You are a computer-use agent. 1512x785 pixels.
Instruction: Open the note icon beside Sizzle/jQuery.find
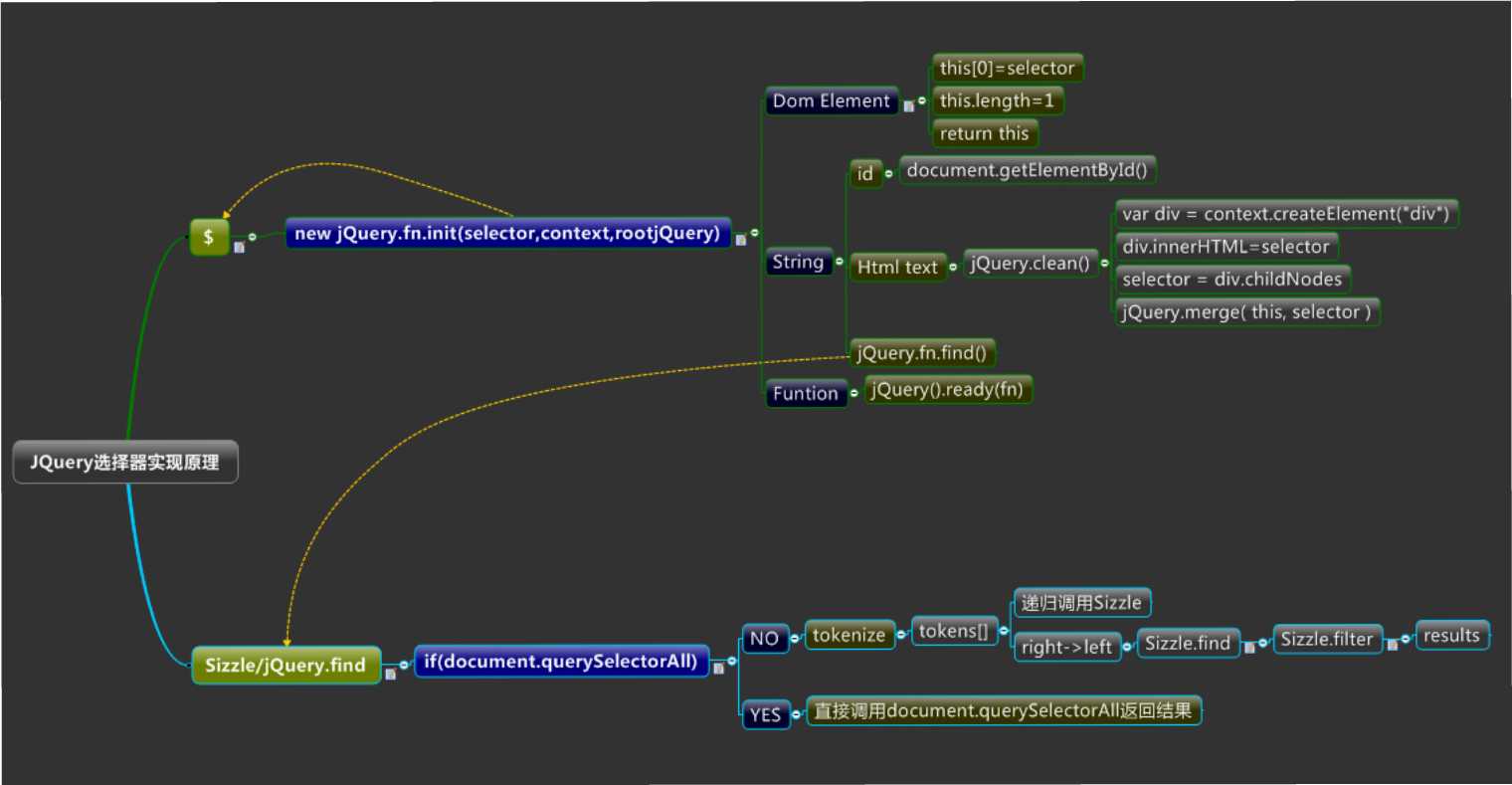[x=390, y=674]
